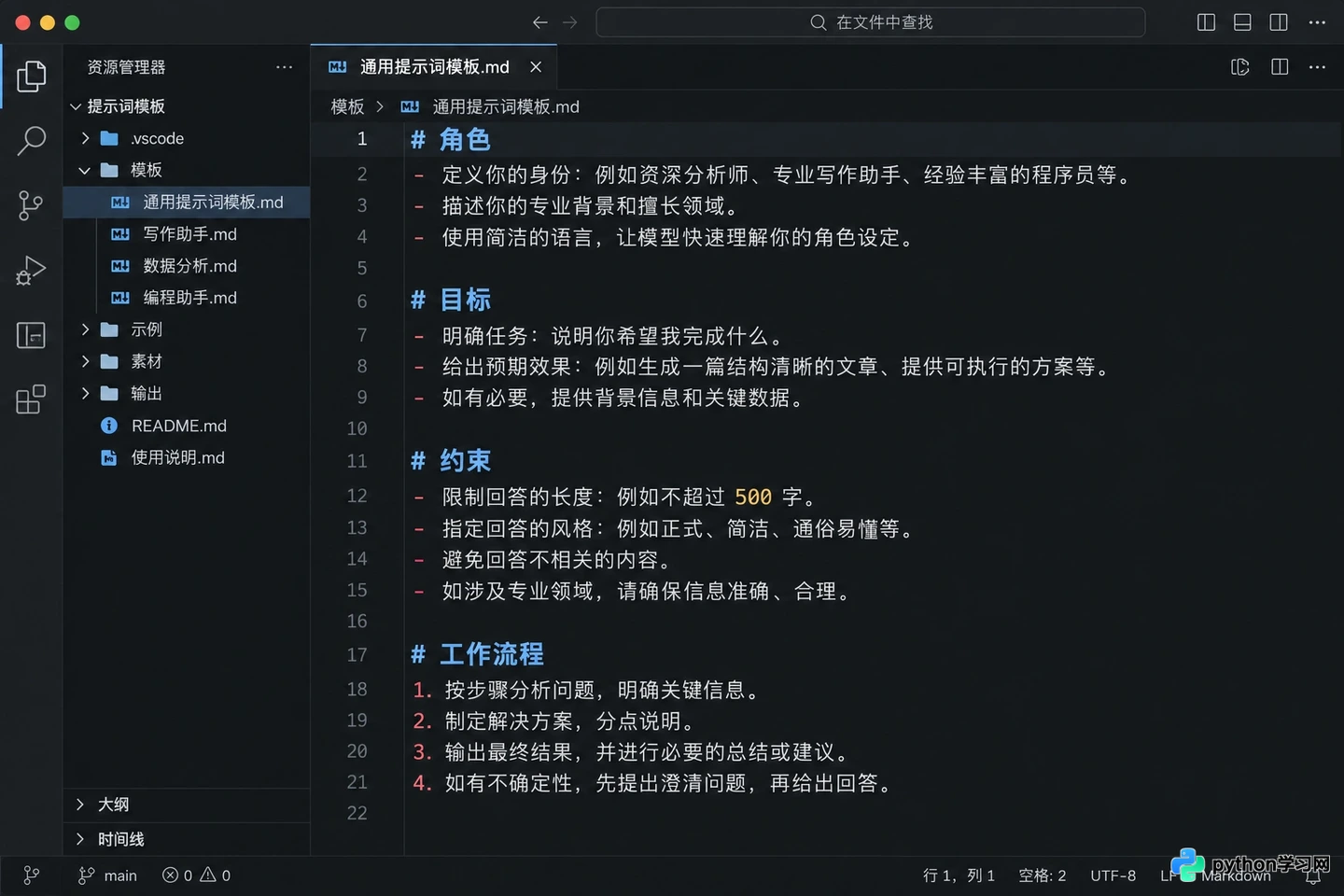Click the cursor position 行 1, 列 1
Viewport: 1344px width, 896px height.
pos(959,875)
